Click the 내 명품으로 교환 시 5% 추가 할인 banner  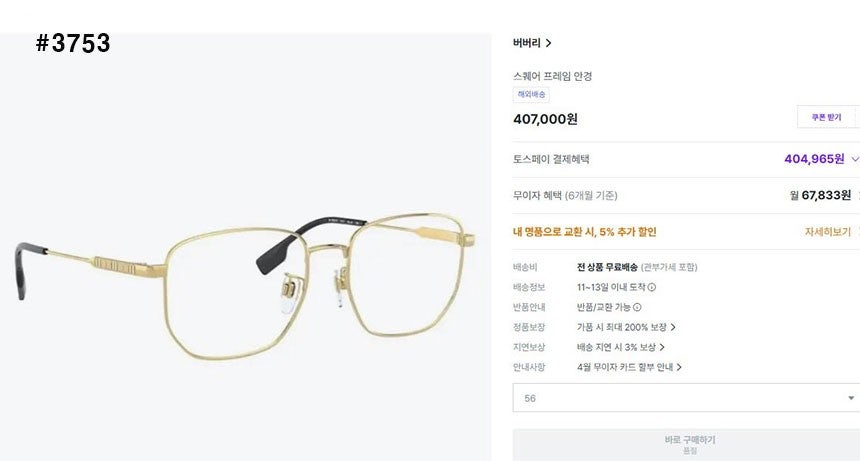tap(584, 232)
